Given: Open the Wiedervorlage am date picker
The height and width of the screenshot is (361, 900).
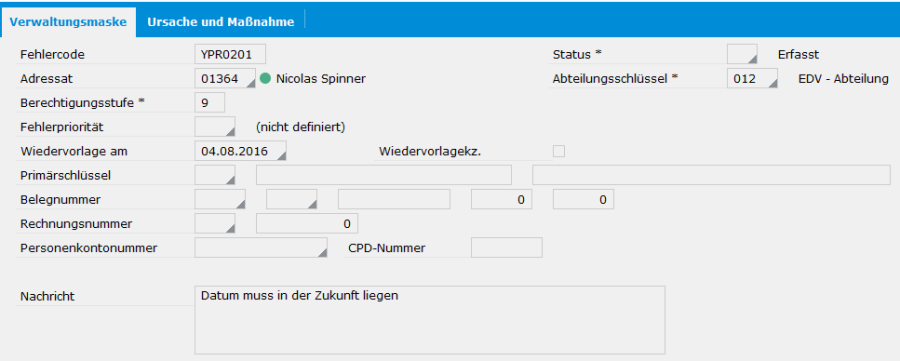Looking at the screenshot, I should pos(240,151).
